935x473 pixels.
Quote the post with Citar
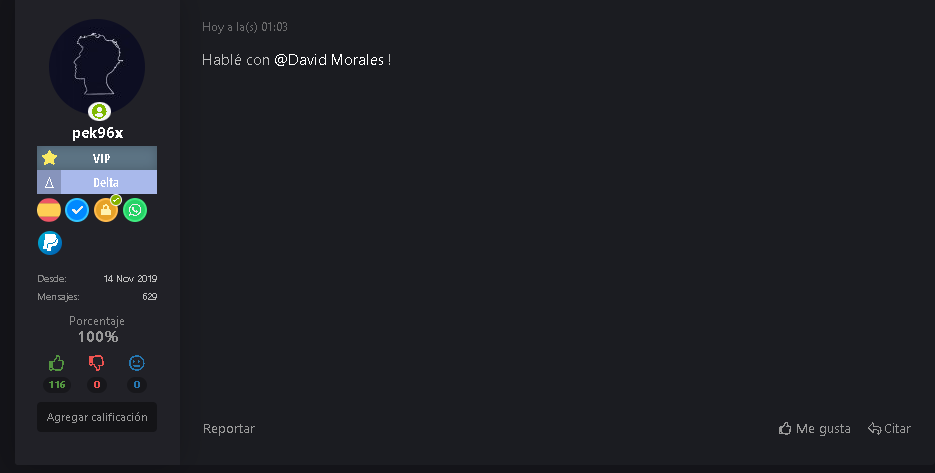[889, 428]
